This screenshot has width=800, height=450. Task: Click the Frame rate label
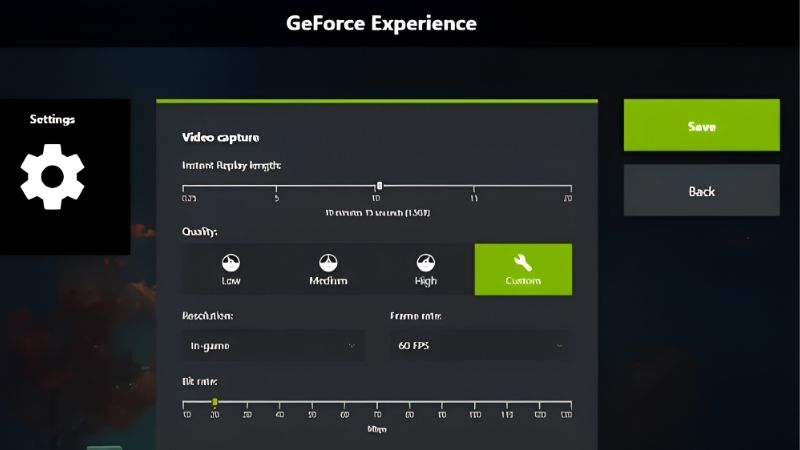pos(416,316)
